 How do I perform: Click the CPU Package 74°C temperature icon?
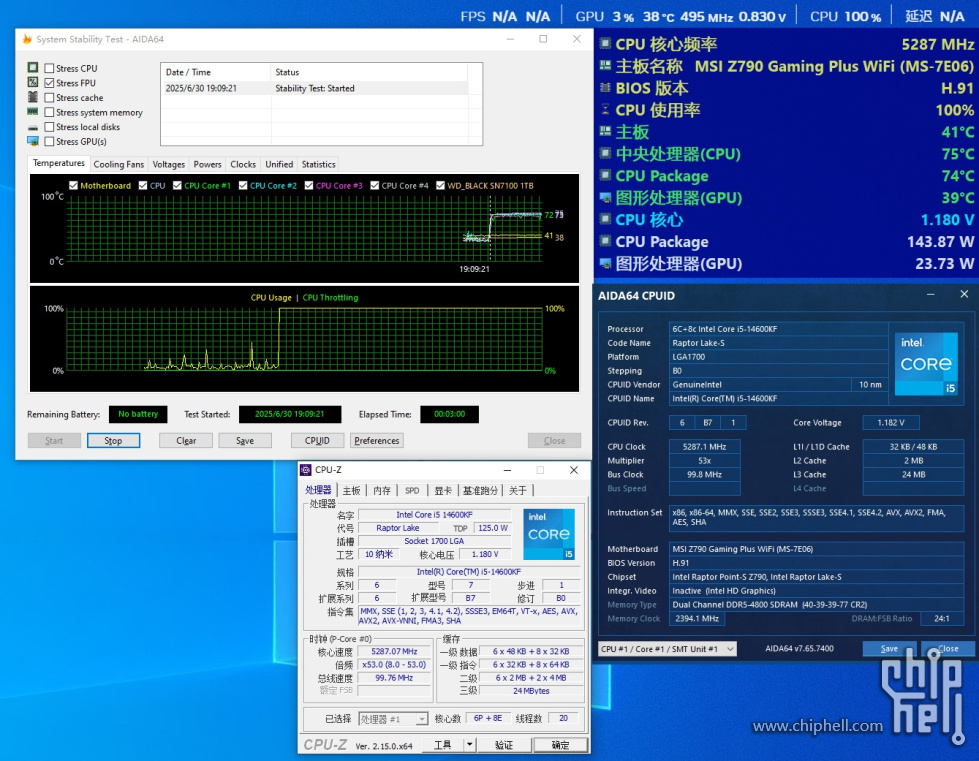pyautogui.click(x=605, y=175)
